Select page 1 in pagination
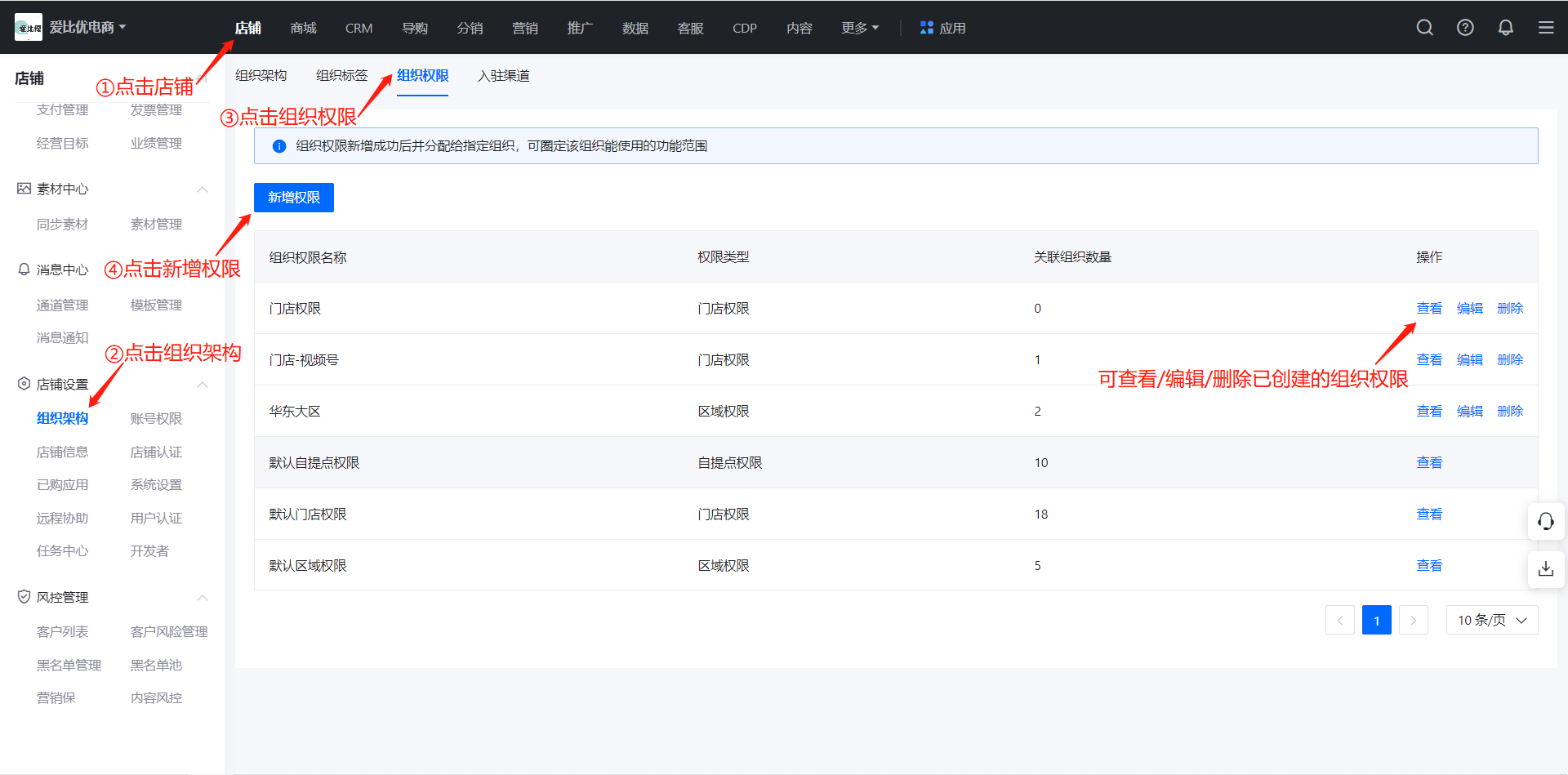The height and width of the screenshot is (775, 1568). point(1376,620)
